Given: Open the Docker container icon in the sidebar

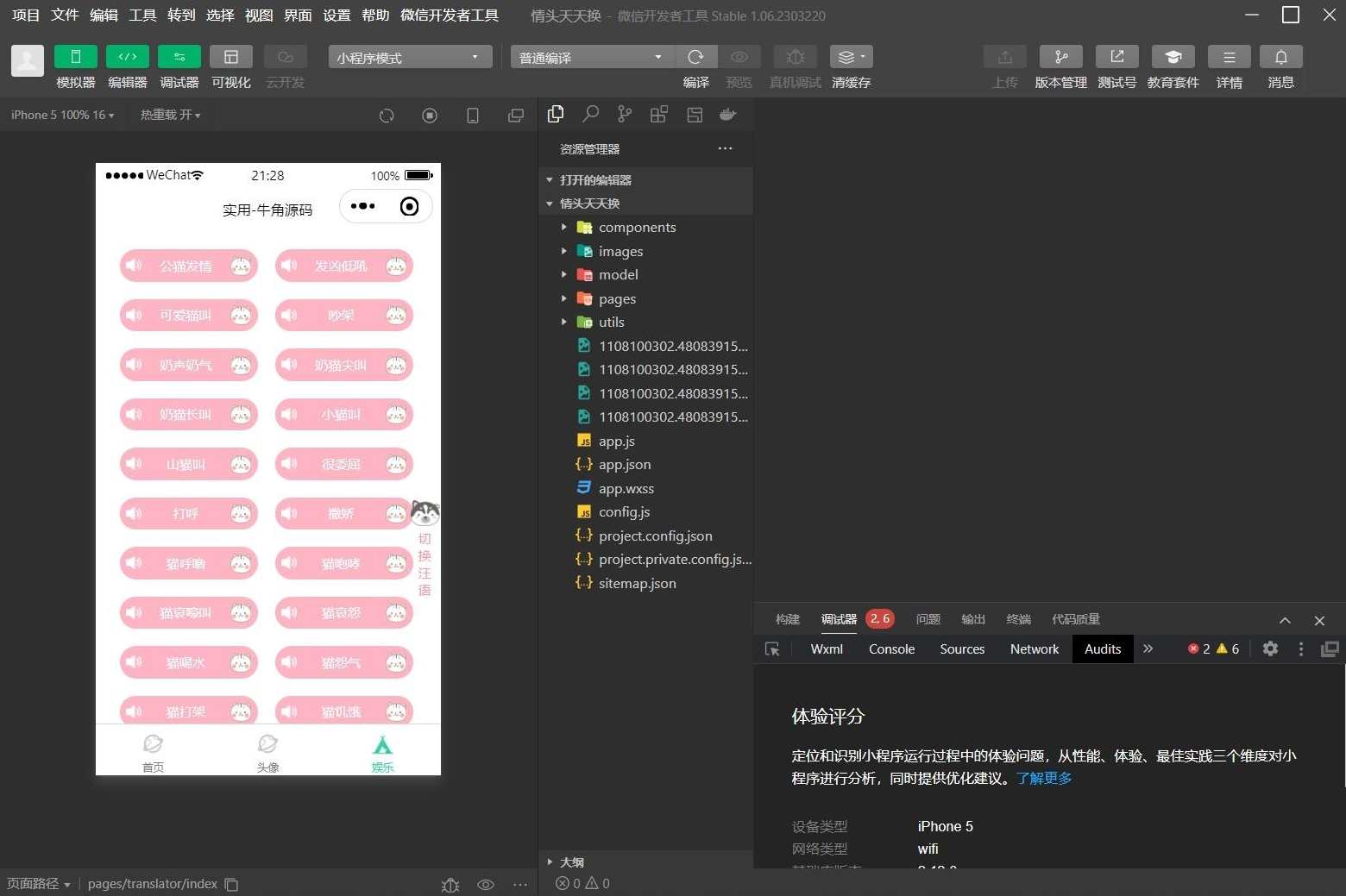Looking at the screenshot, I should click(x=727, y=114).
